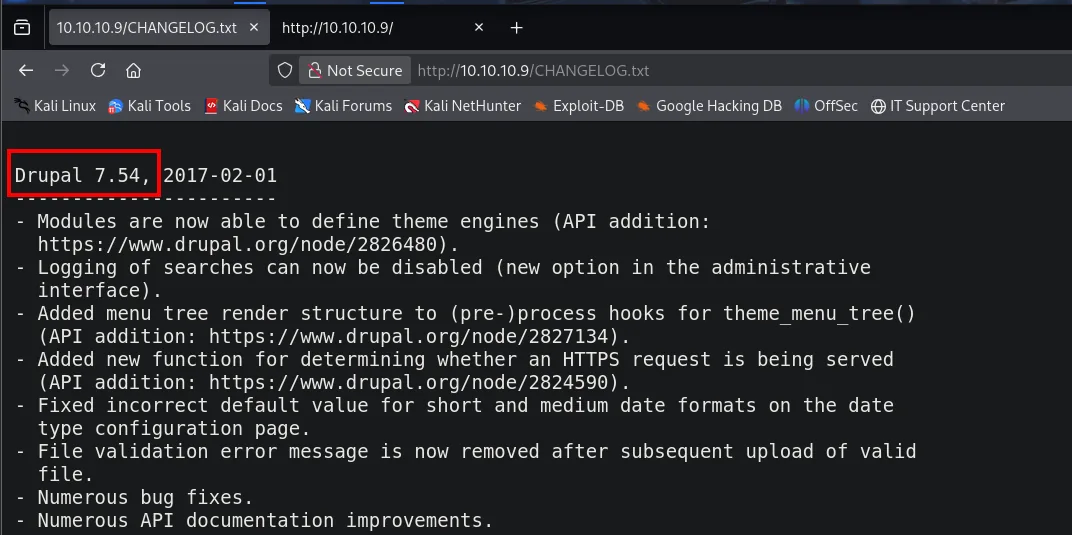Click 'Fixed incorrect default value' line
Screen dimensions: 1072x535
[x=454, y=404]
